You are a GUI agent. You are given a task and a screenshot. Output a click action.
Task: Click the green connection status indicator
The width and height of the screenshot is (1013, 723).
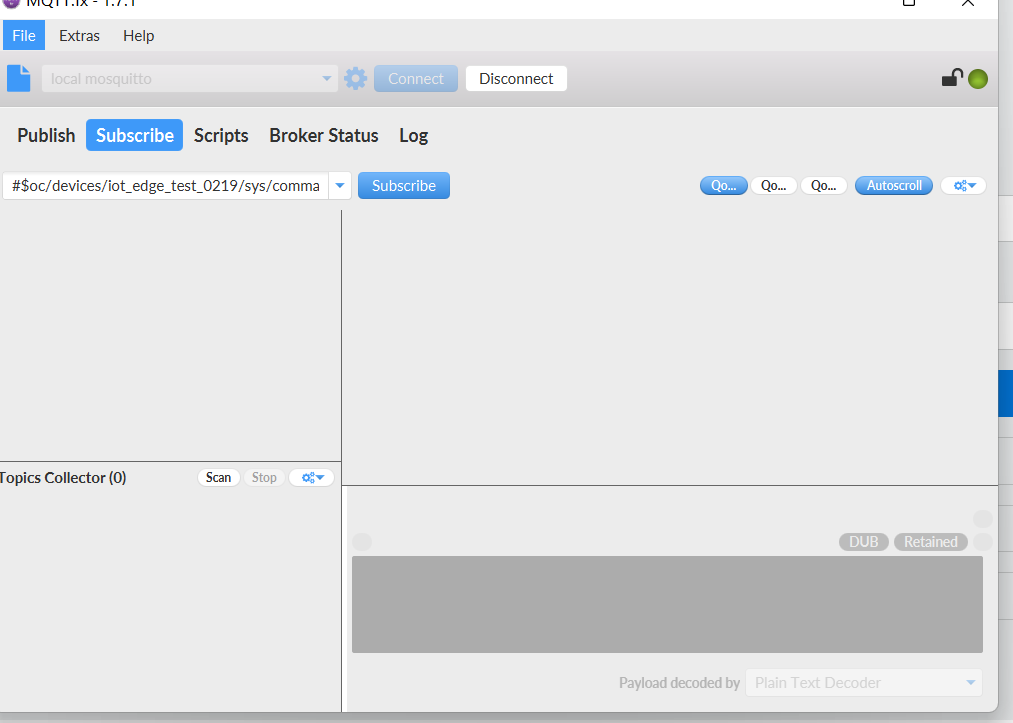point(977,79)
